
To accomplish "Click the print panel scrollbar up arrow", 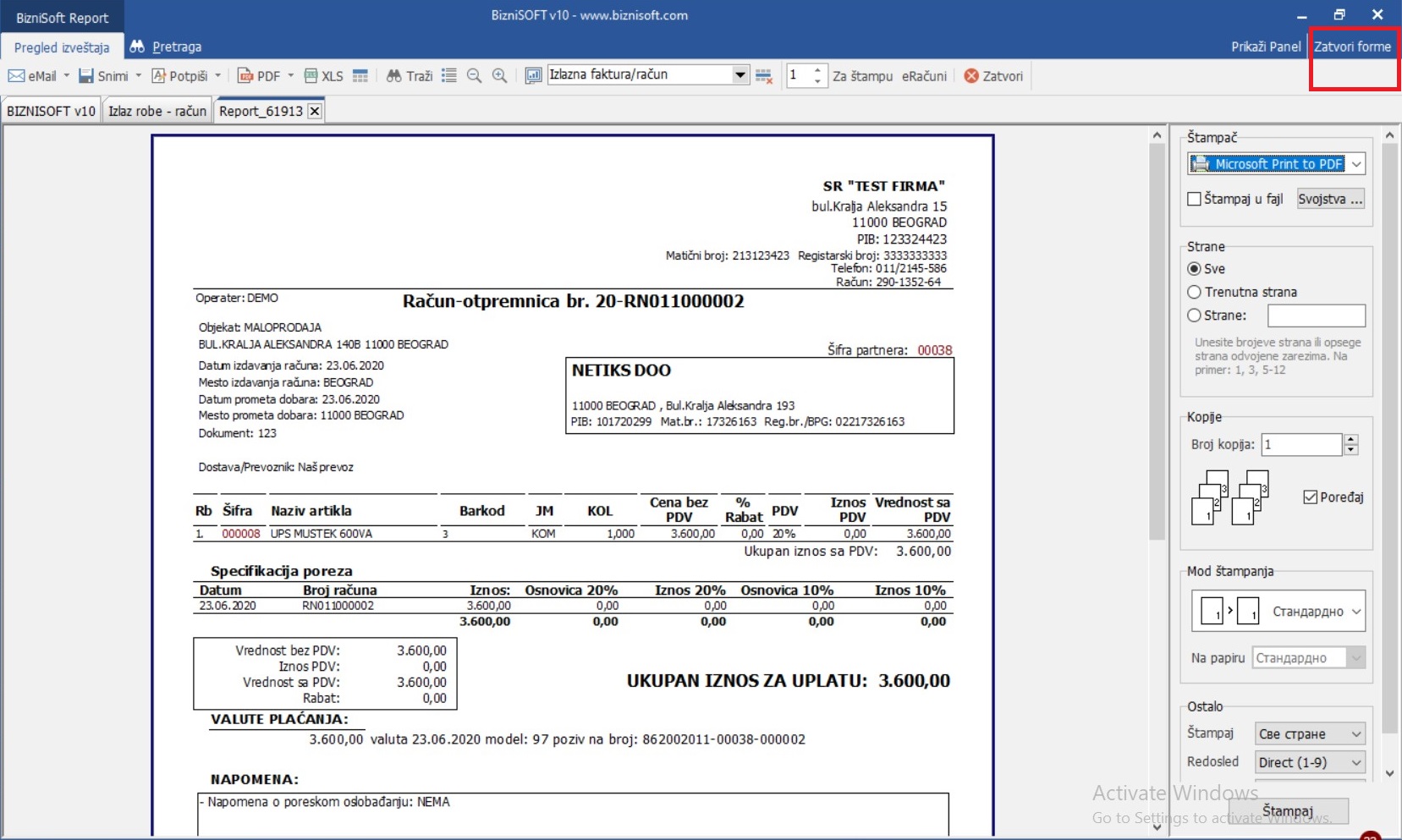I will (1389, 135).
